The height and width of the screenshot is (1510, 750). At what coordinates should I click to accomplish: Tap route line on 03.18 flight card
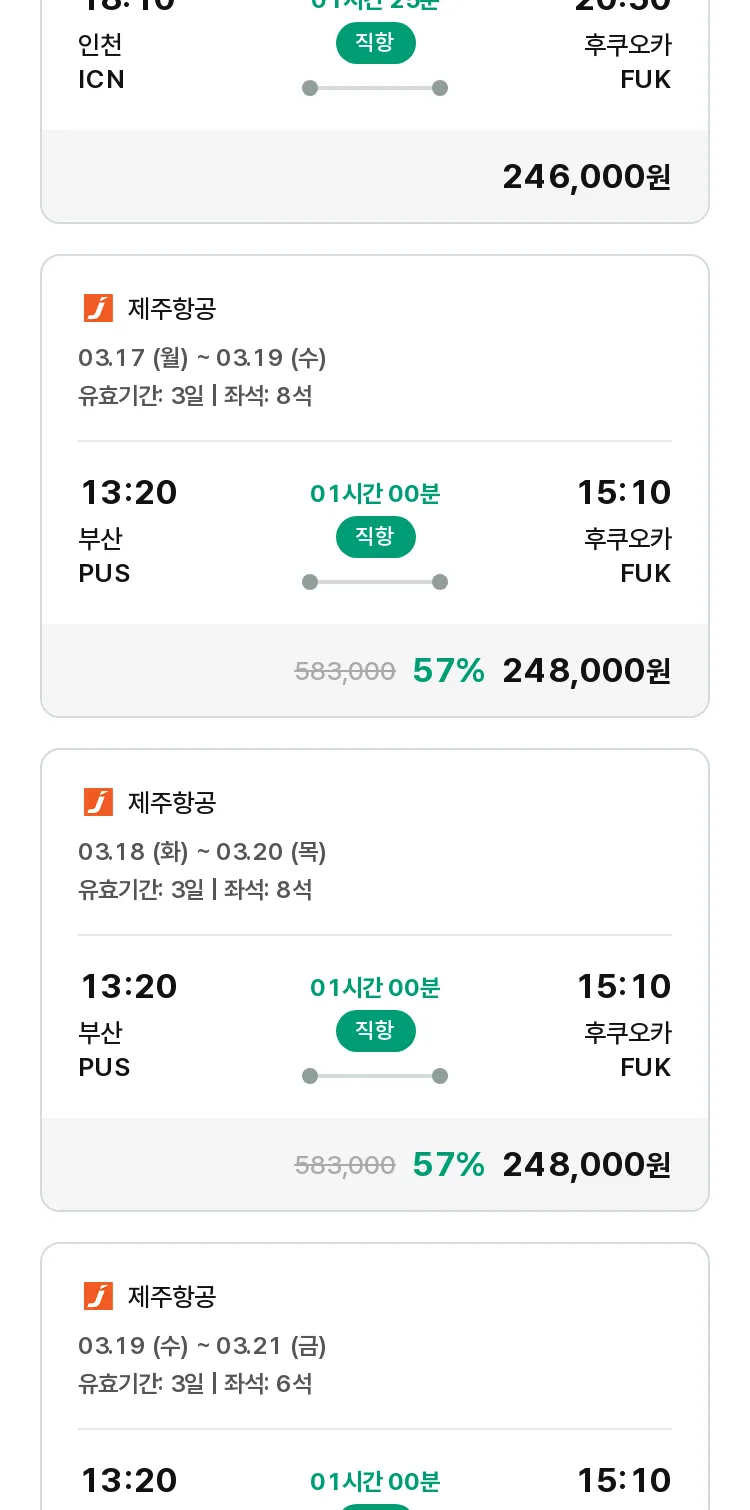click(375, 1076)
